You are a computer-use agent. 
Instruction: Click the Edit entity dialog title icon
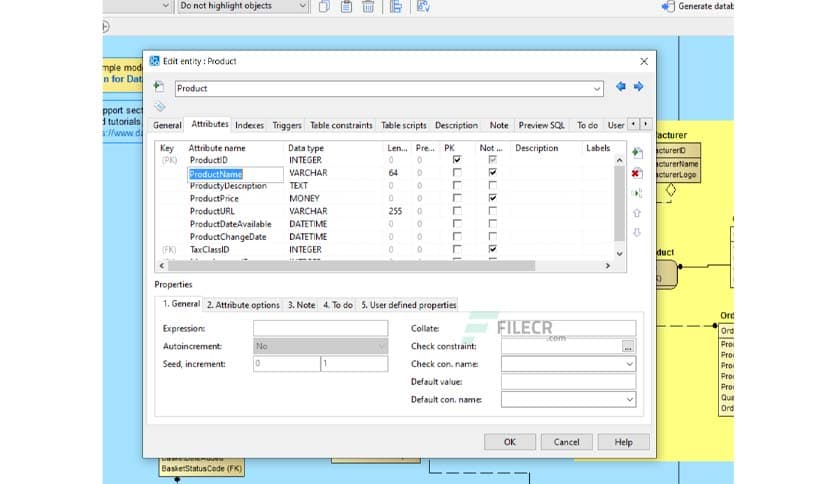(155, 61)
